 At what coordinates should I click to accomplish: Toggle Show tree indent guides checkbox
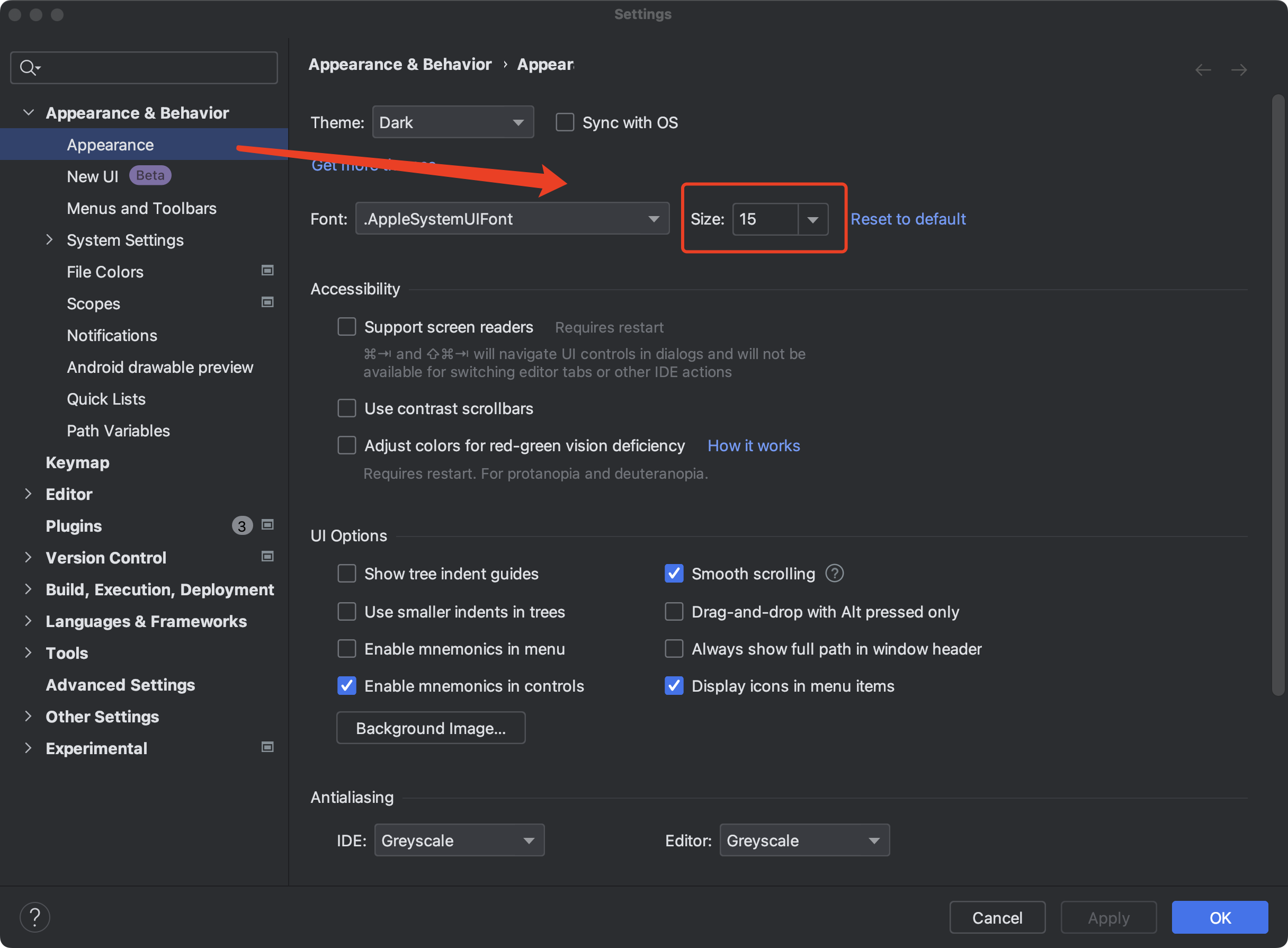click(346, 573)
